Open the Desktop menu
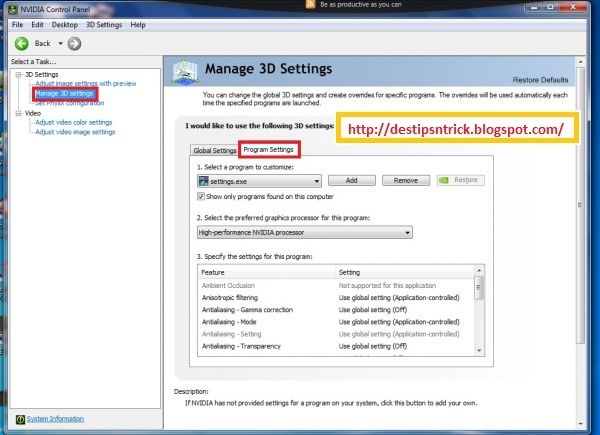Image resolution: width=600 pixels, height=435 pixels. tap(65, 25)
